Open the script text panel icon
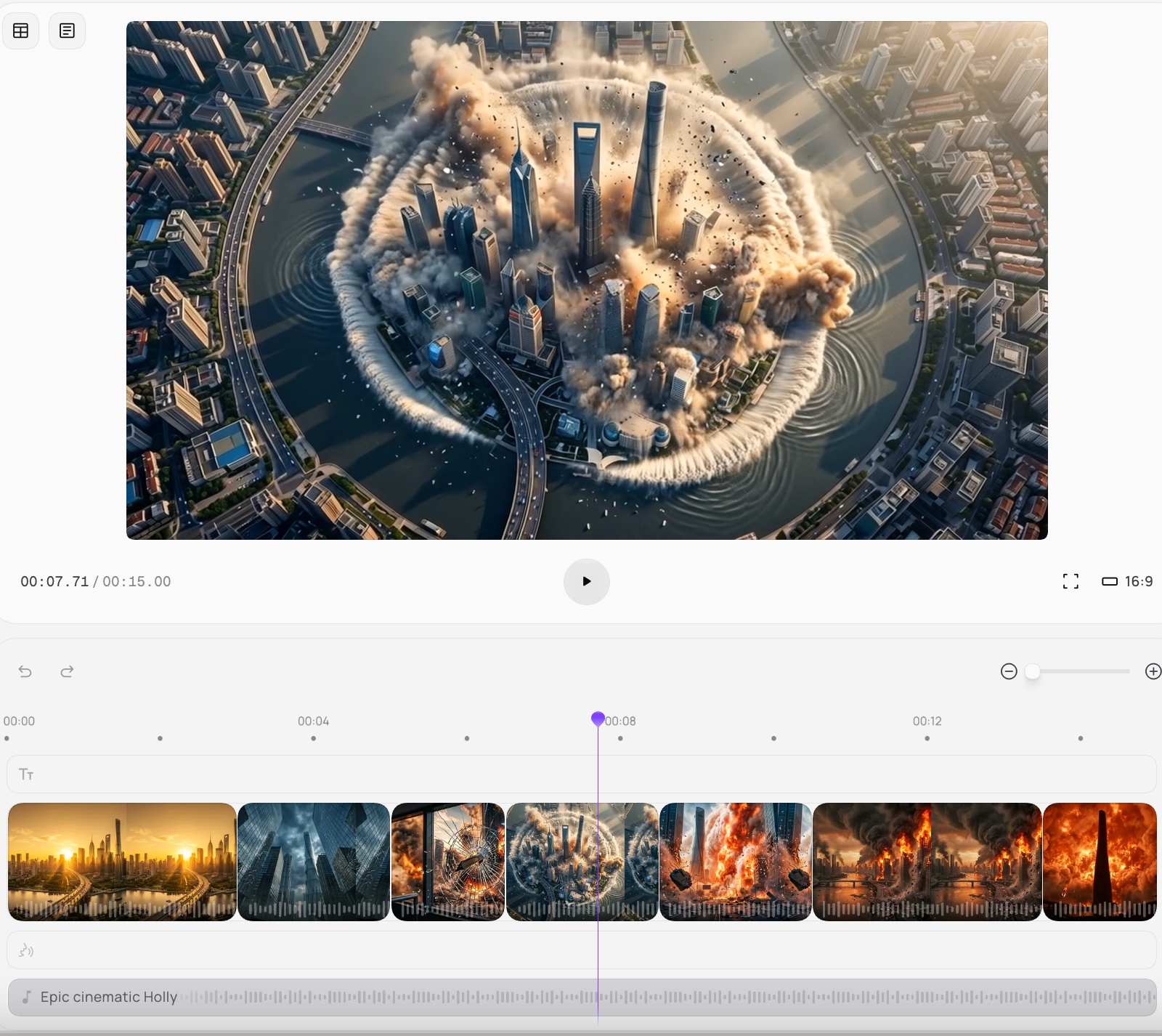This screenshot has height=1036, width=1162. point(67,31)
